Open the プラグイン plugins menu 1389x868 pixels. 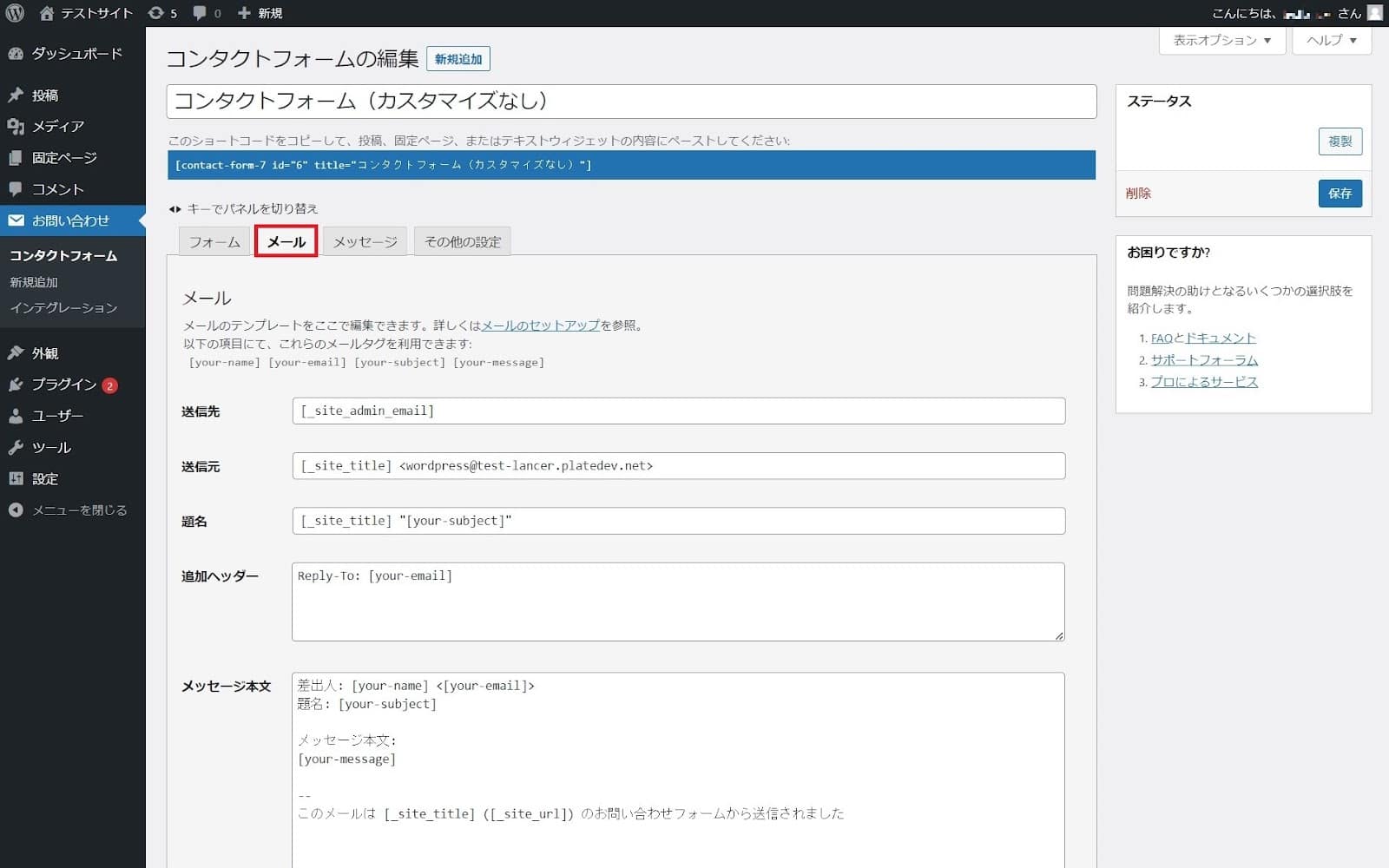pyautogui.click(x=63, y=385)
